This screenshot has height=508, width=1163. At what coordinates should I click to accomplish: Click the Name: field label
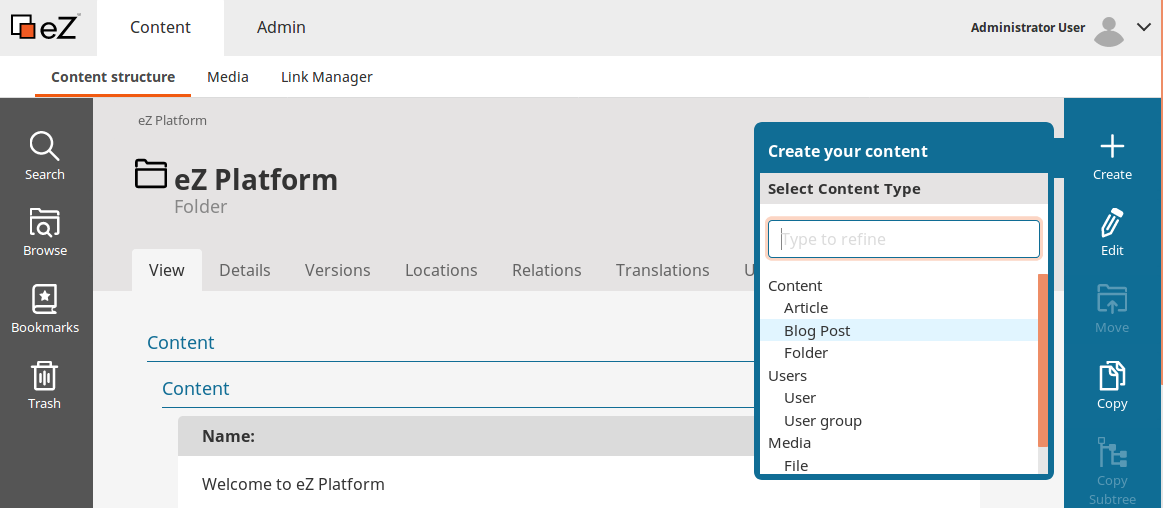pos(228,437)
